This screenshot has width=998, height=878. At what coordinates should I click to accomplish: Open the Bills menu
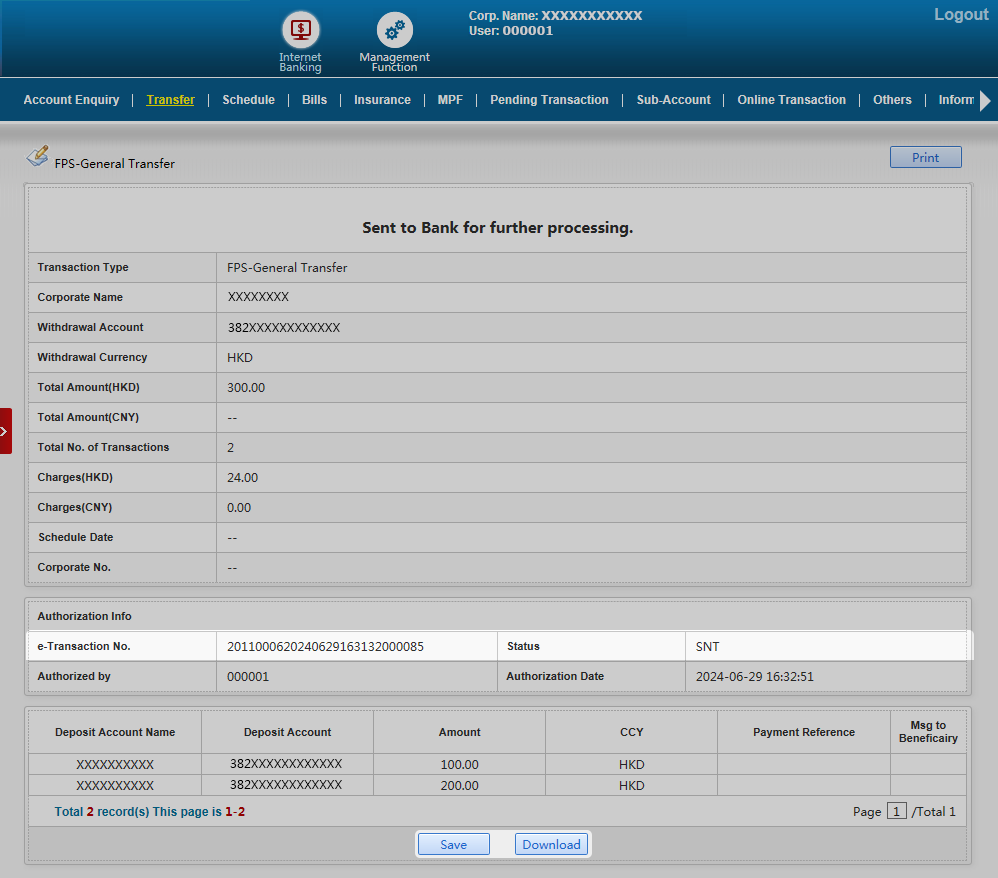click(314, 100)
